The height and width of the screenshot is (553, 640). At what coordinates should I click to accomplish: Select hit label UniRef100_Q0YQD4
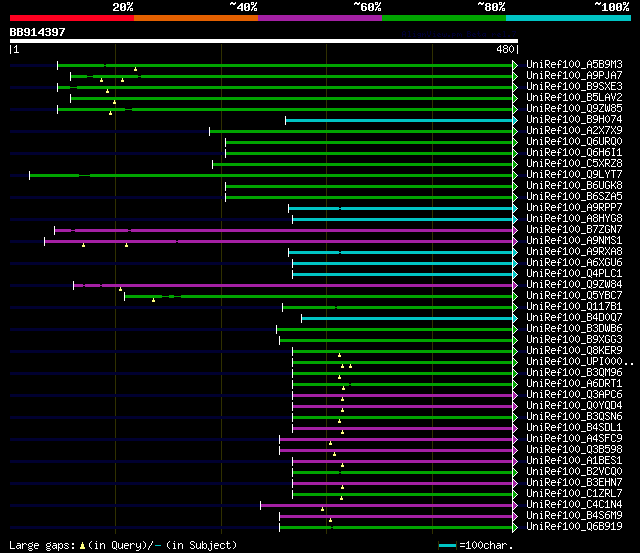coord(574,406)
